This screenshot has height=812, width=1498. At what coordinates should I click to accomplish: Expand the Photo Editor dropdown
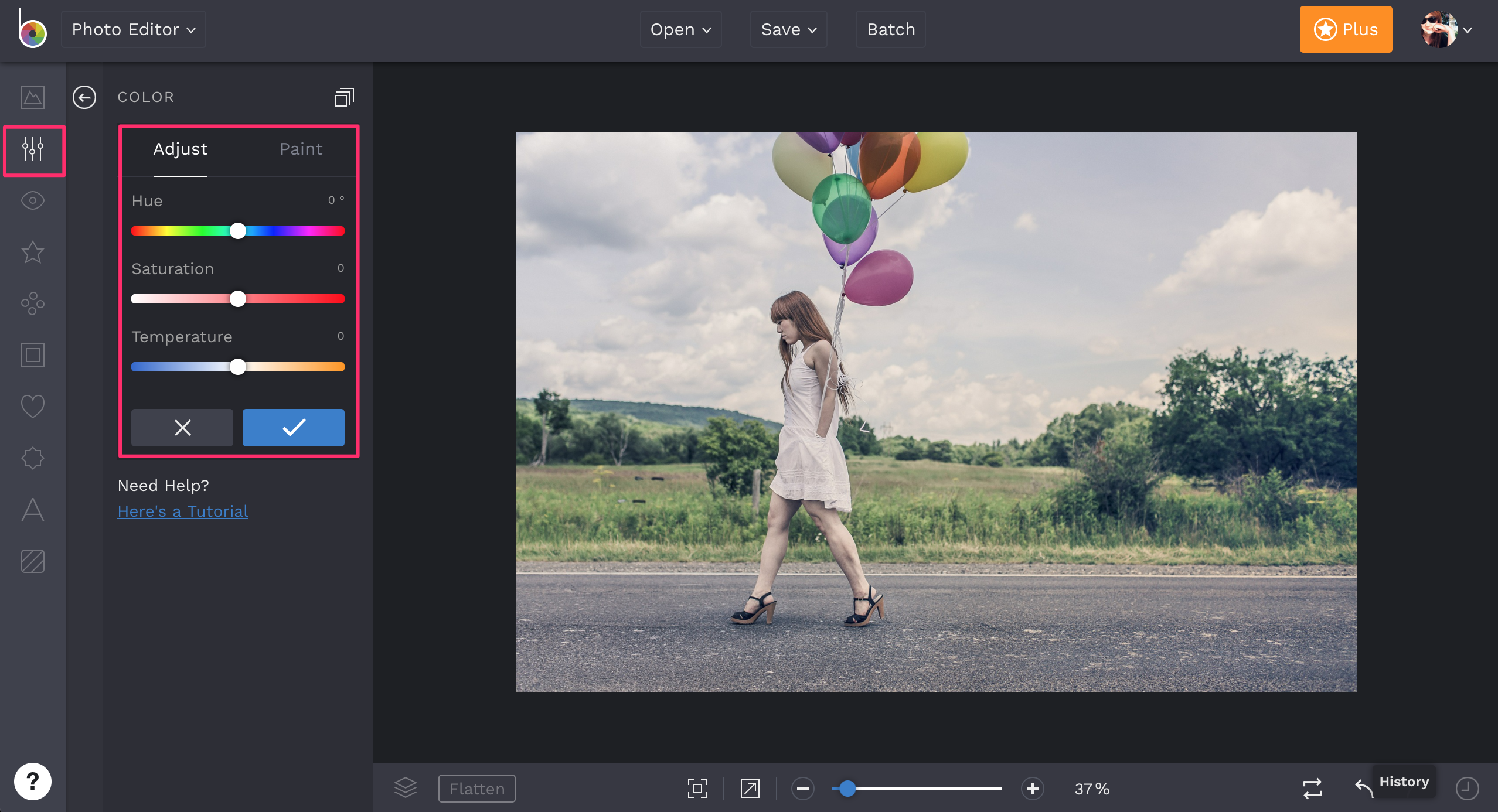[134, 29]
